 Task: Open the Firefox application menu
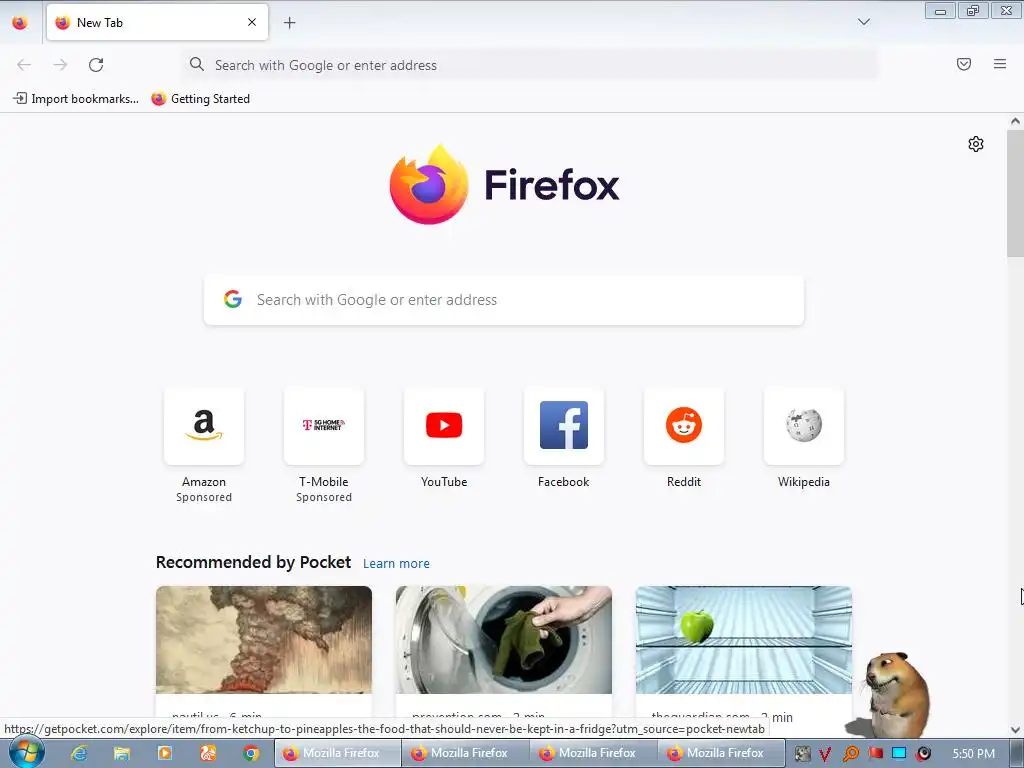pyautogui.click(x=1000, y=64)
